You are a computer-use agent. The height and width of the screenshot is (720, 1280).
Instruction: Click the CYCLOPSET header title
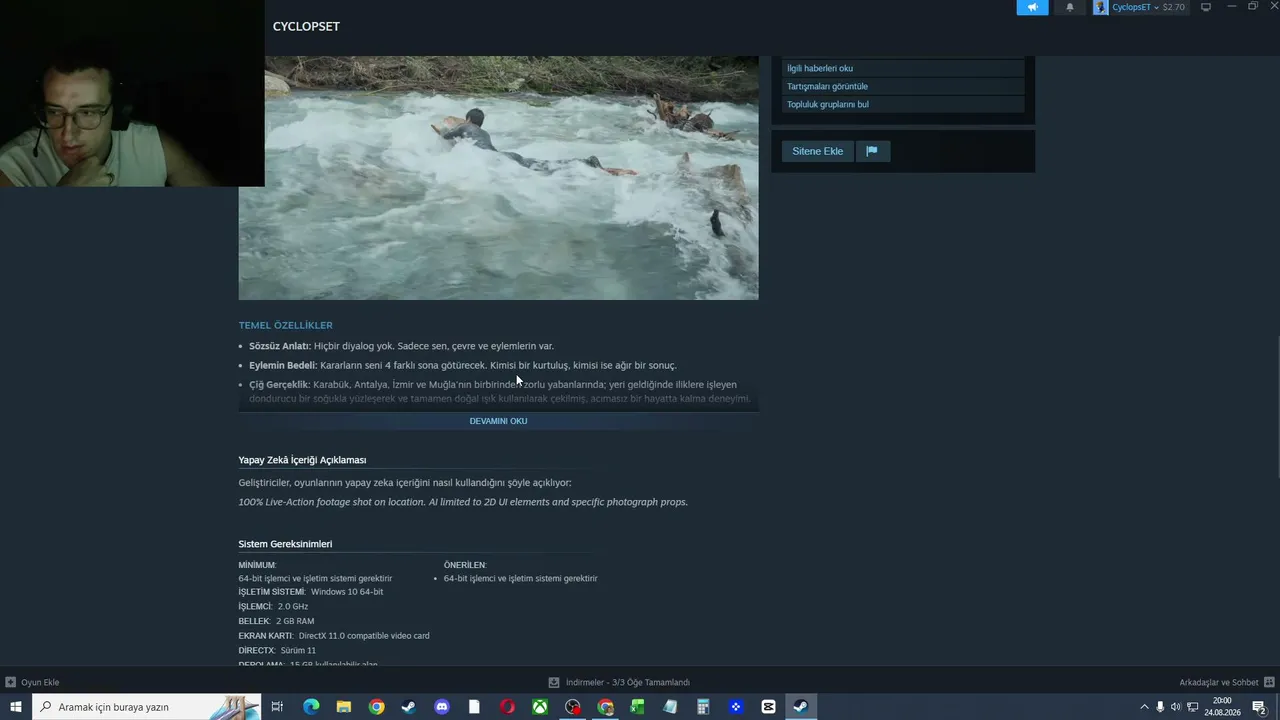click(x=306, y=26)
